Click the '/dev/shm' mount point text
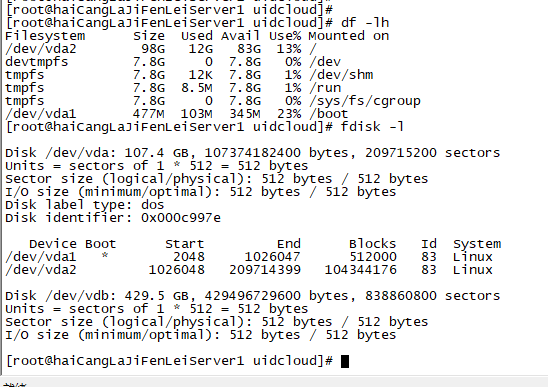The image size is (548, 387). coord(341,75)
